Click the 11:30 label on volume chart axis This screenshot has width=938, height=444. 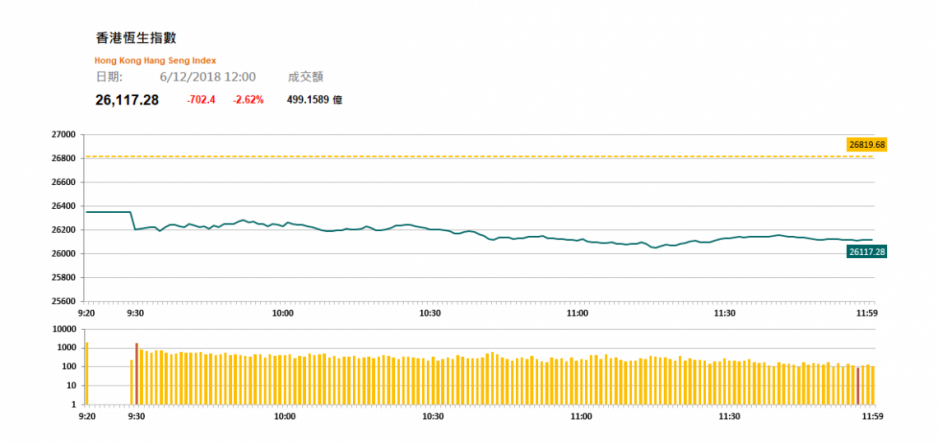729,416
